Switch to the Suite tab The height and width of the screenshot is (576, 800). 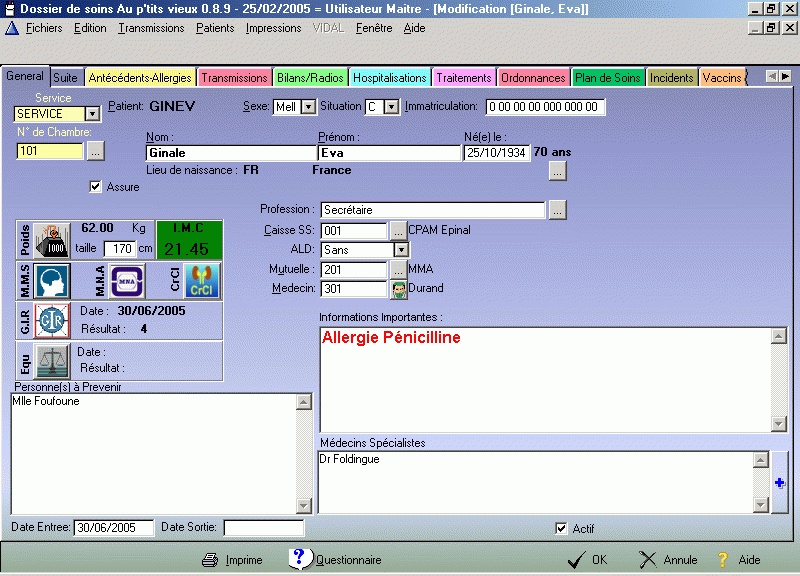65,78
